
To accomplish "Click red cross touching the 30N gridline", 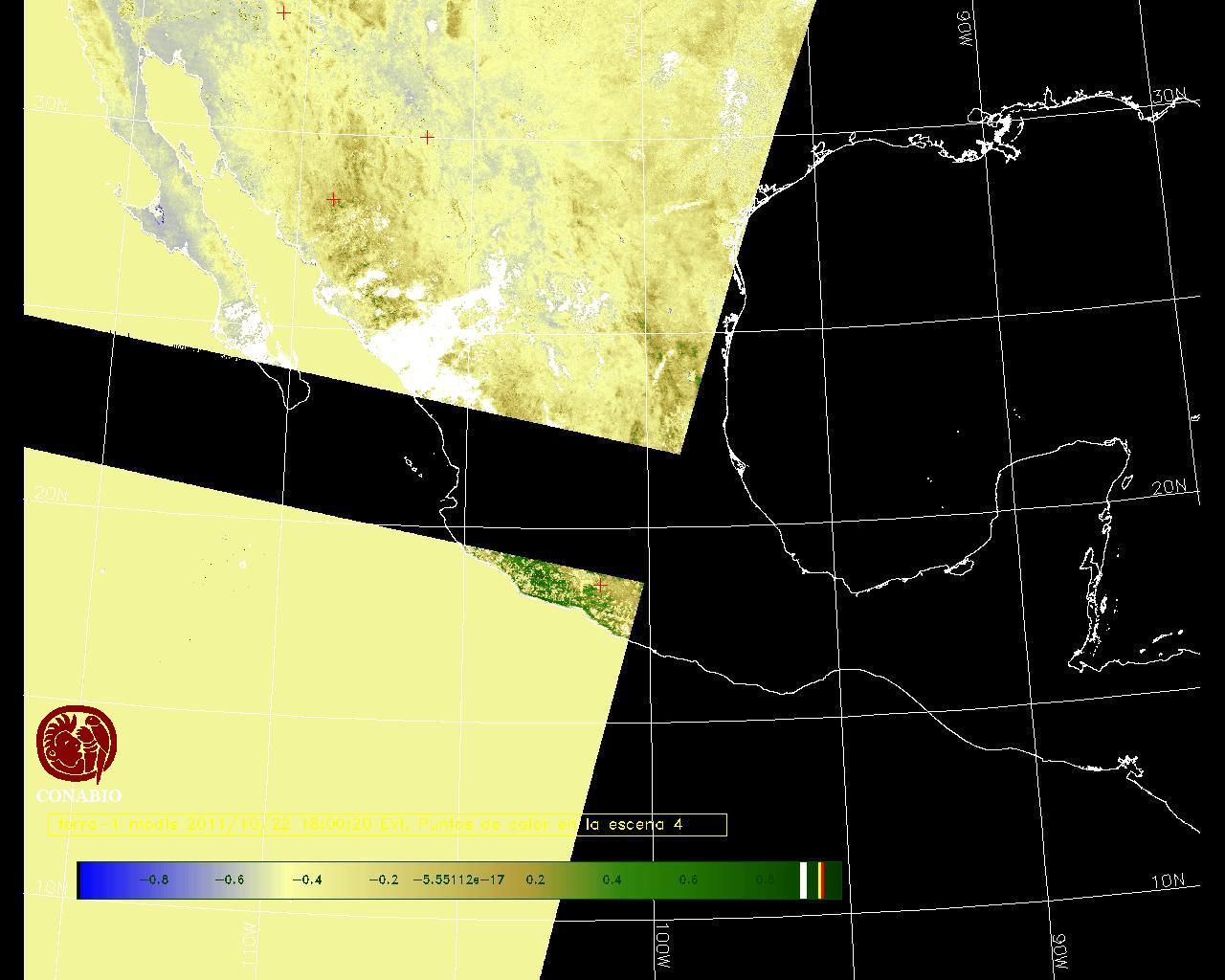I will pyautogui.click(x=427, y=138).
